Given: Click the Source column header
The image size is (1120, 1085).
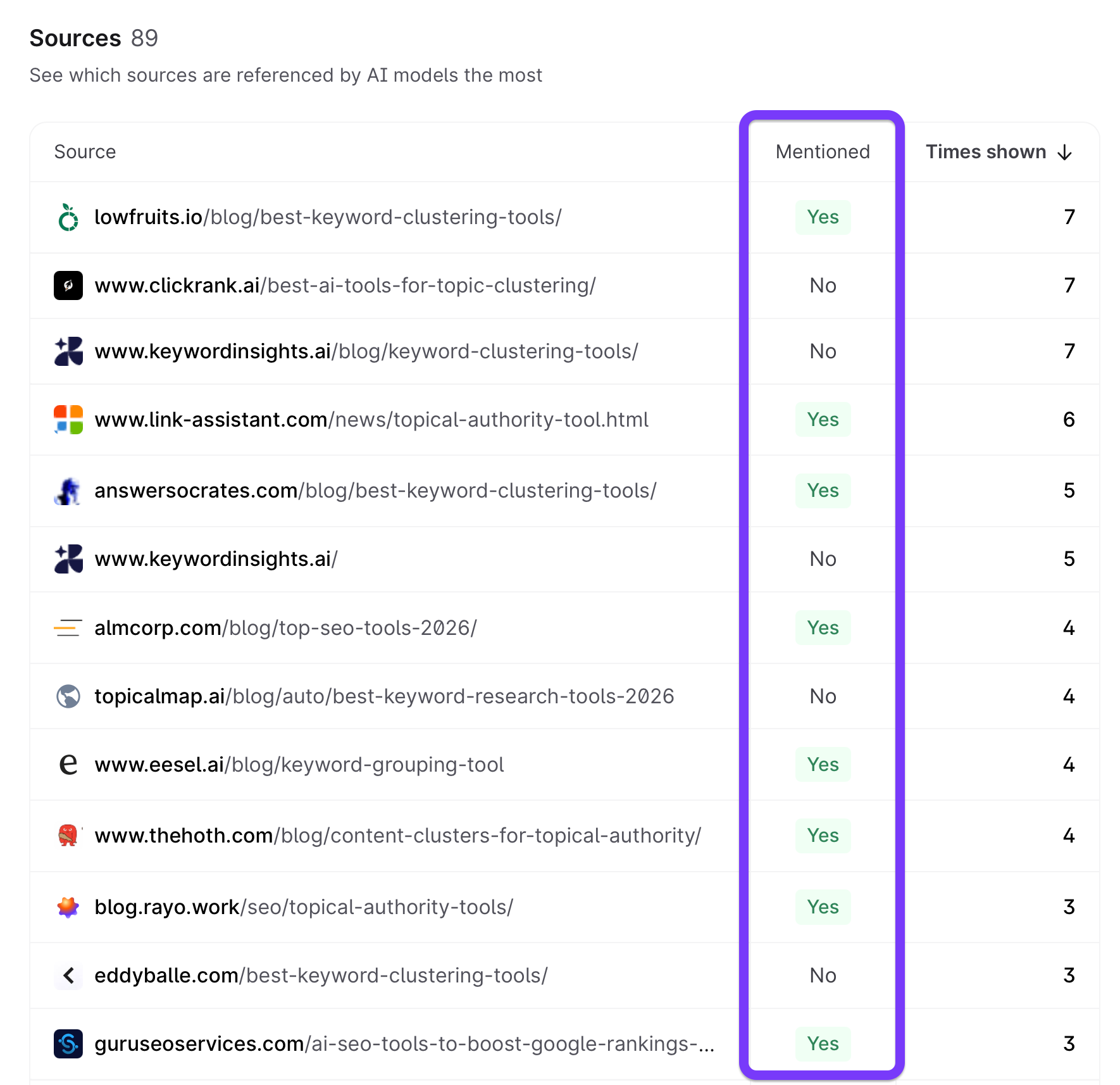Looking at the screenshot, I should coord(85,152).
